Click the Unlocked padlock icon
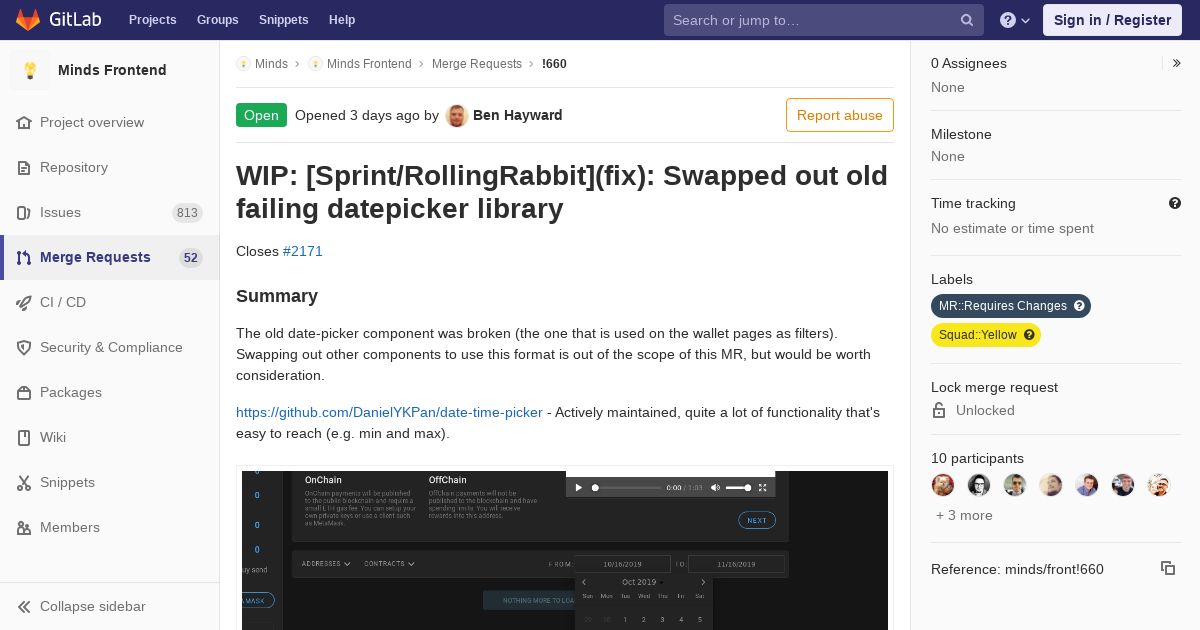Viewport: 1200px width, 630px height. tap(939, 410)
